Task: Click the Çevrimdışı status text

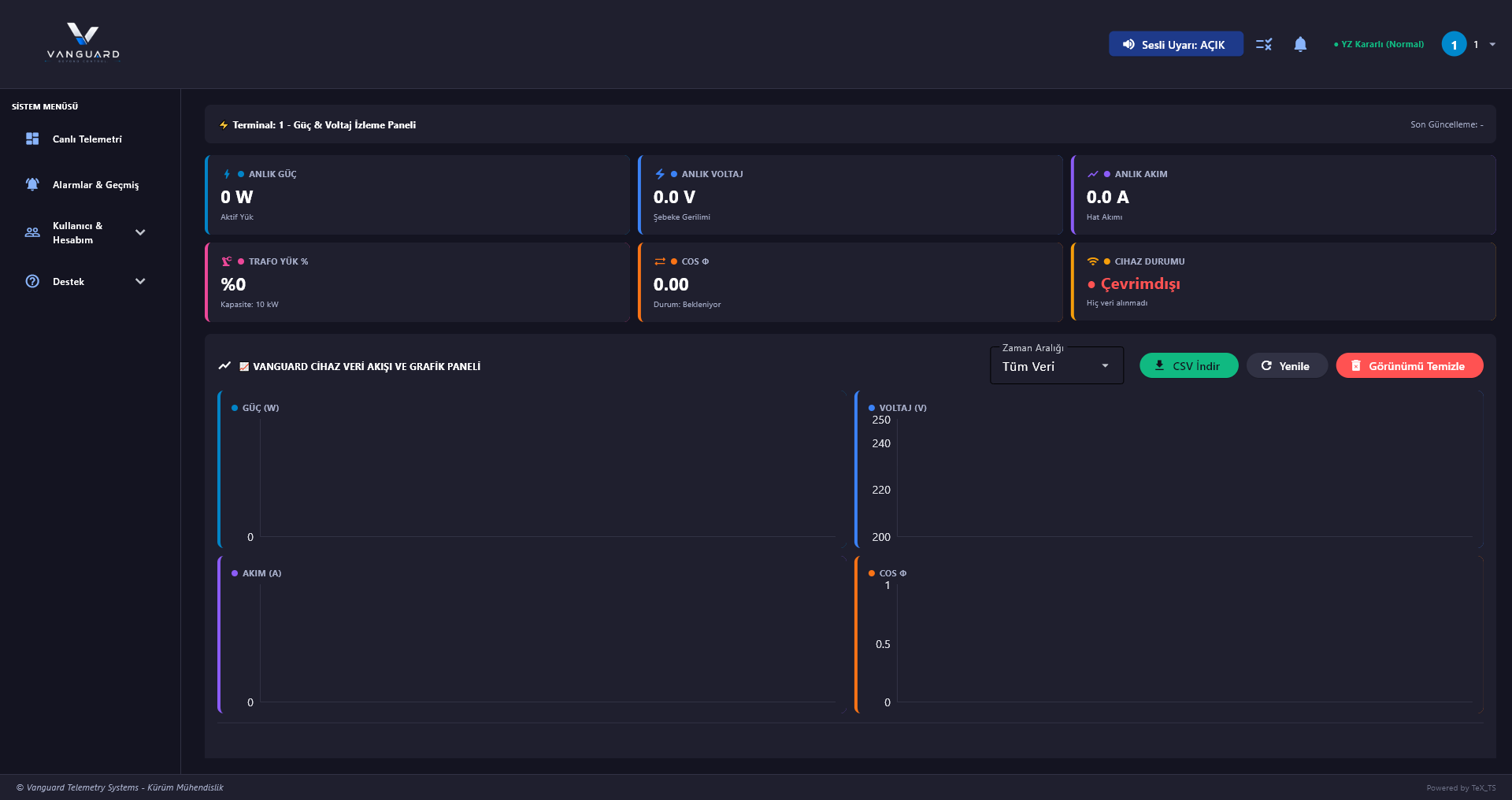Action: pos(1140,283)
